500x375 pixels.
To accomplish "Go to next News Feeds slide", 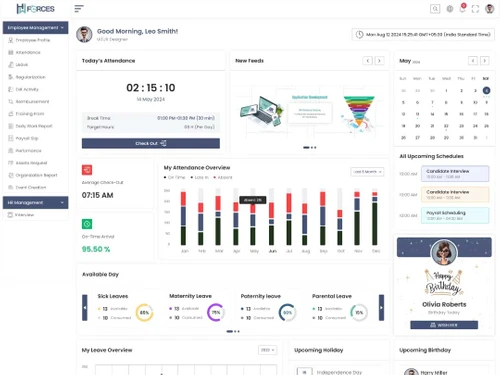I will [x=379, y=61].
